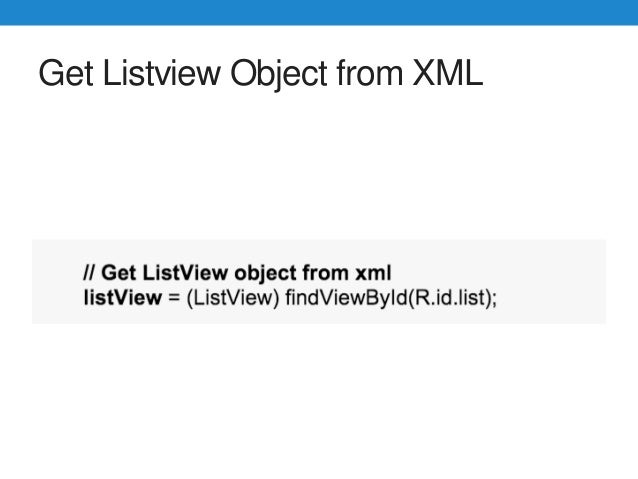The image size is (638, 479).
Task: Click the "//" comment slashes in the code
Action: click(89, 272)
